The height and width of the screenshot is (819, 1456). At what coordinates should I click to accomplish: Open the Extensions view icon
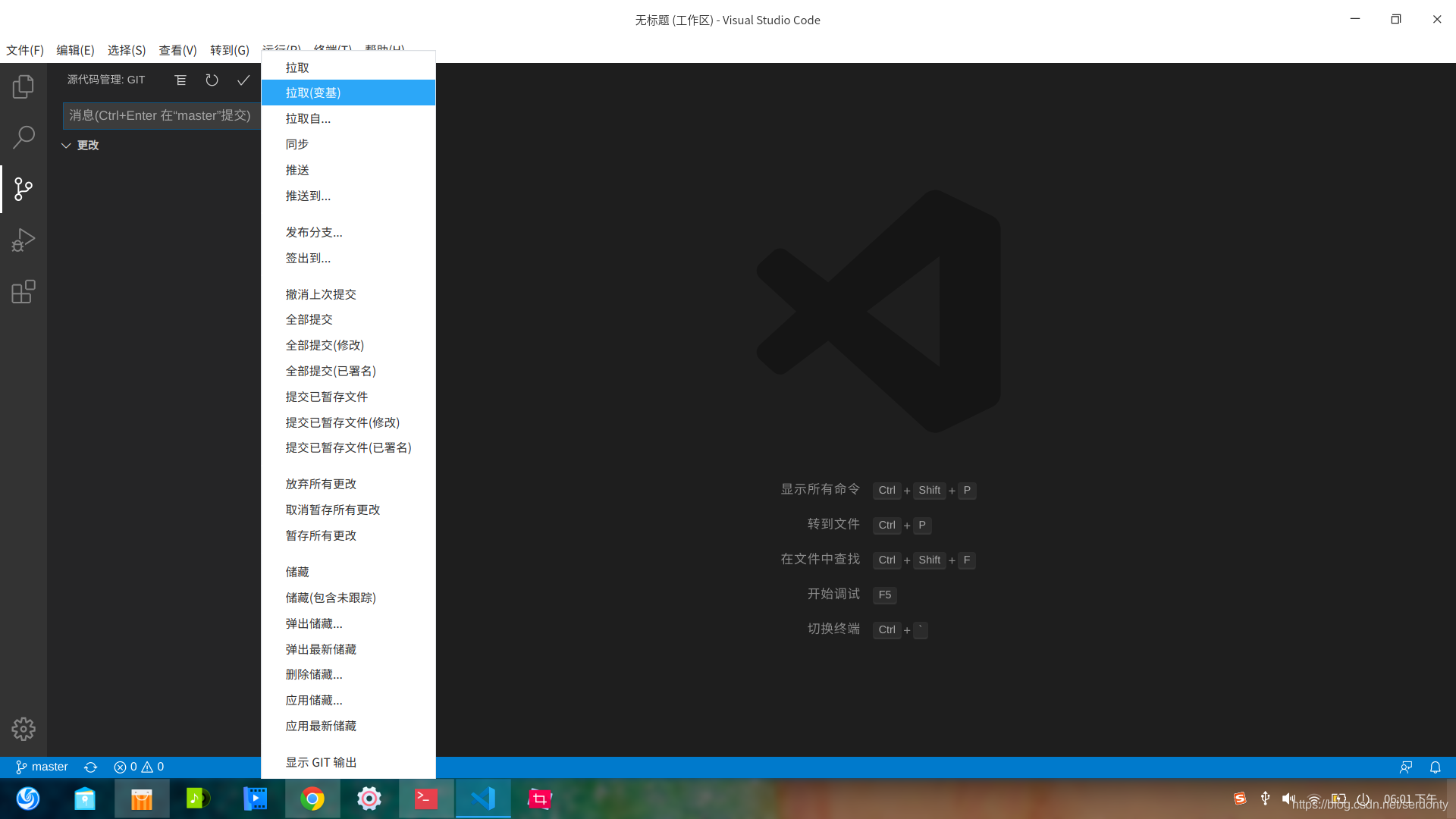pyautogui.click(x=24, y=292)
